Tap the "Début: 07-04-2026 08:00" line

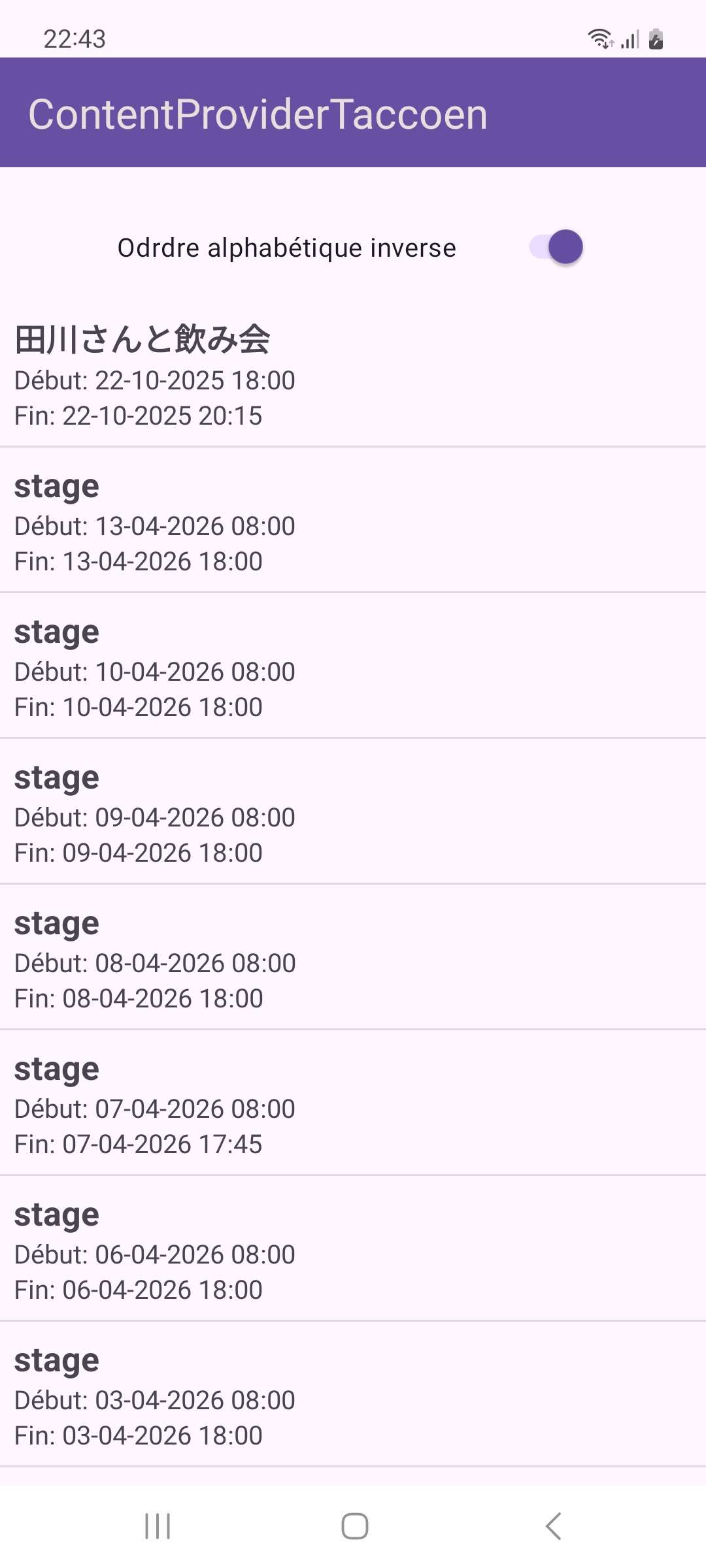coord(154,1109)
